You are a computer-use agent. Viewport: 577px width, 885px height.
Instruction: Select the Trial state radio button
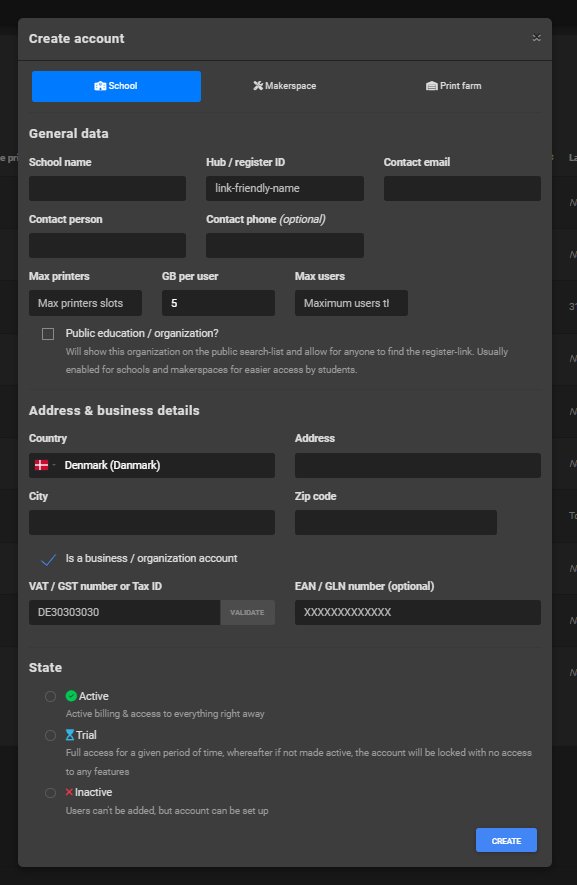pos(50,735)
